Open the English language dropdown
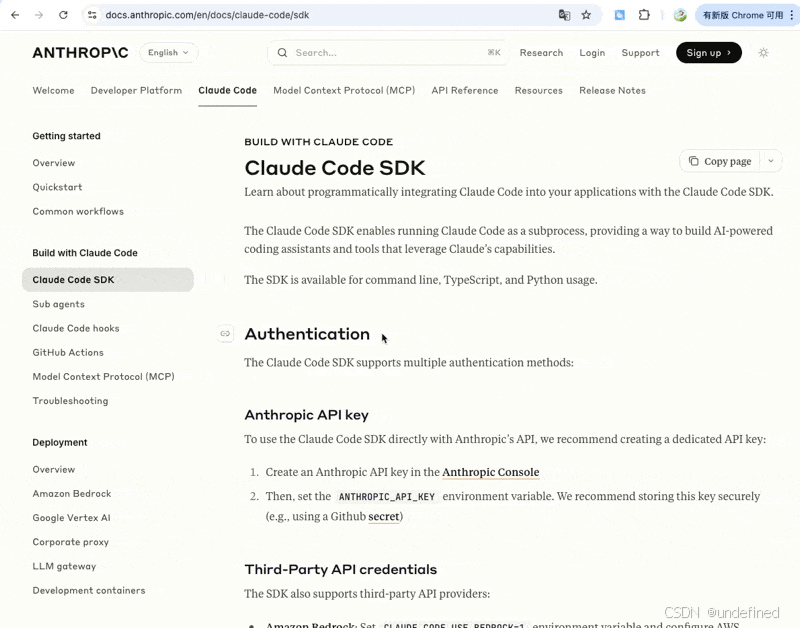800x628 pixels. pyautogui.click(x=168, y=53)
